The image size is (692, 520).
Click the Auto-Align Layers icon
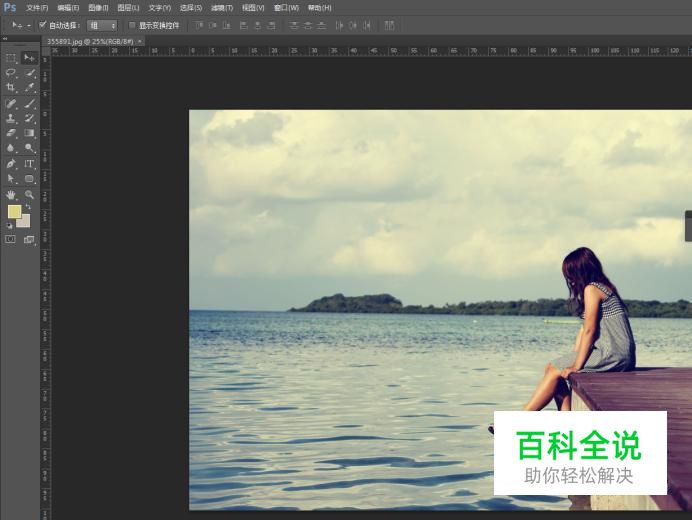(389, 26)
